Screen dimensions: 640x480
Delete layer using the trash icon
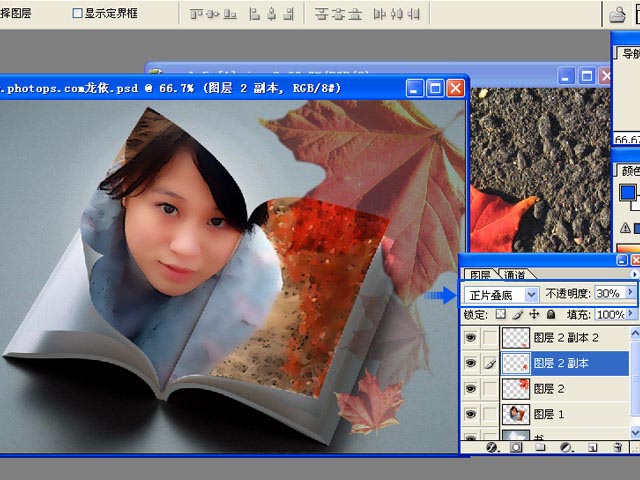coord(618,448)
